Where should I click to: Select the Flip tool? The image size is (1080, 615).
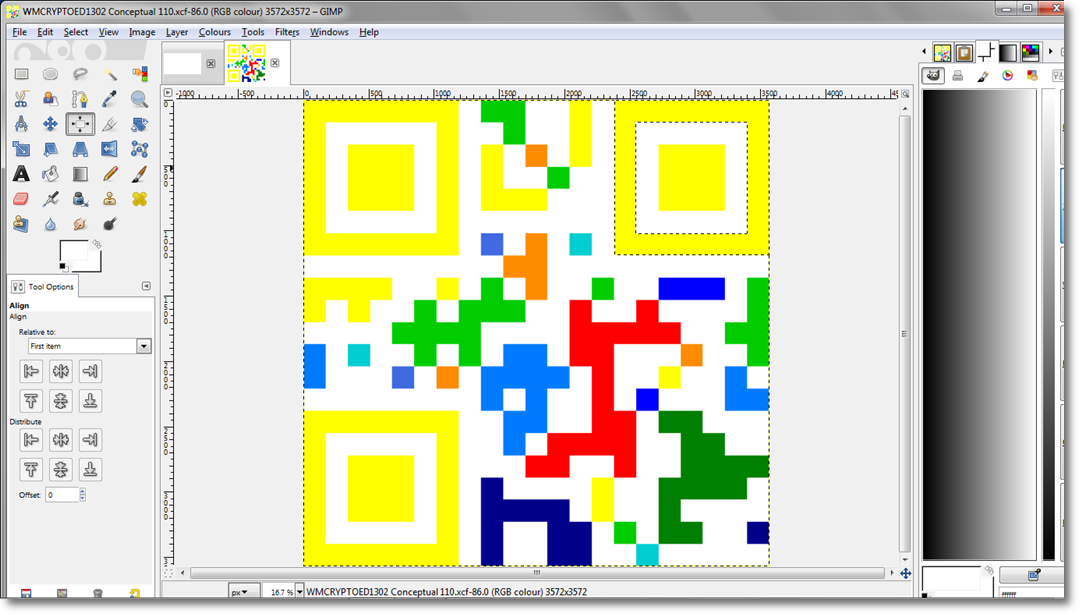point(110,149)
